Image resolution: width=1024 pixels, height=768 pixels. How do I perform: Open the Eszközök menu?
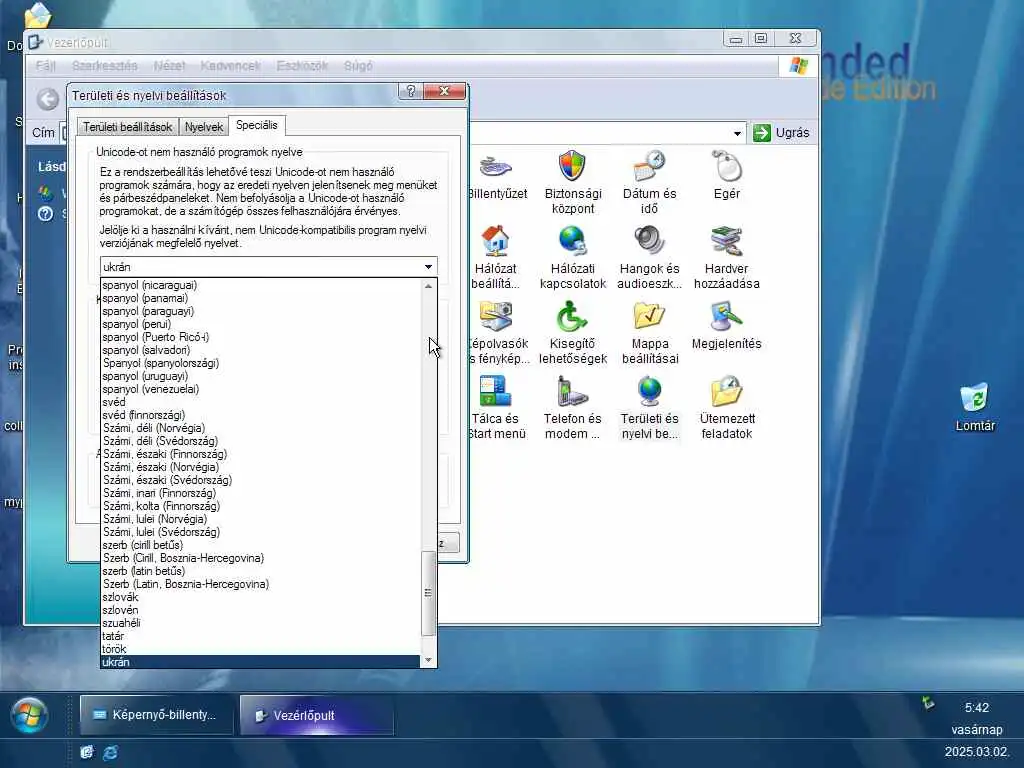(302, 66)
